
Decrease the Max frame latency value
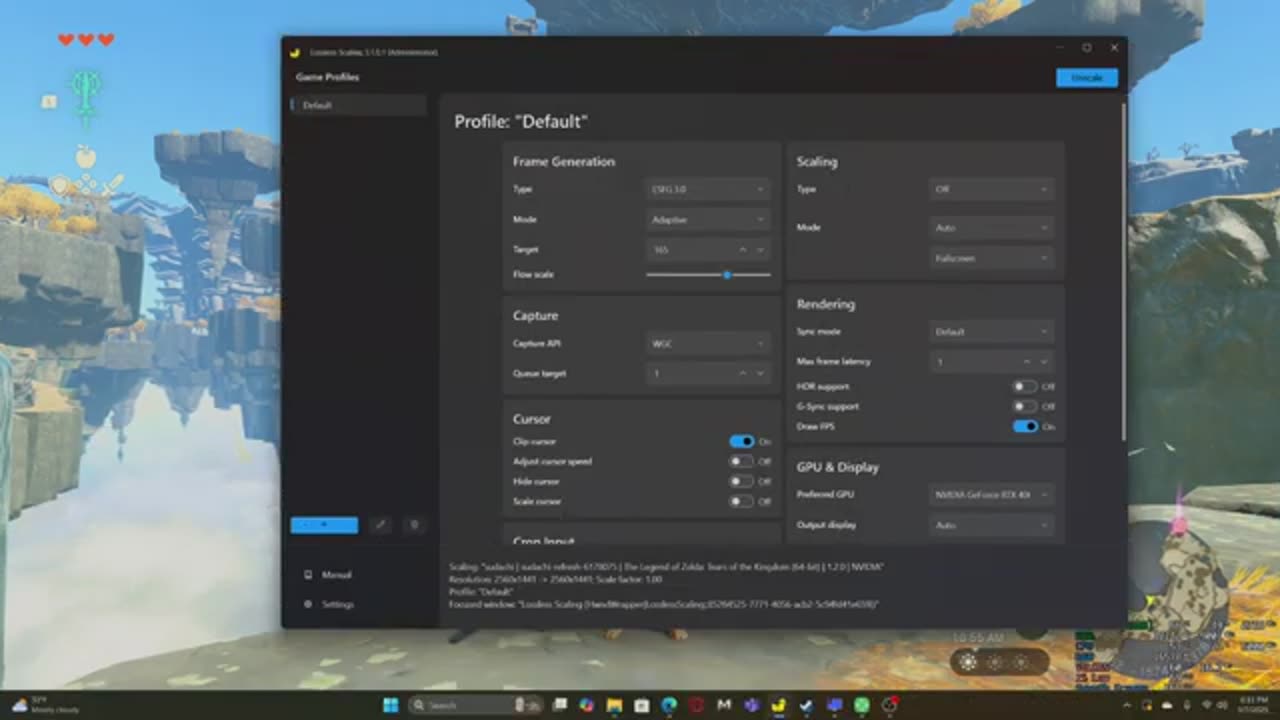click(1044, 361)
